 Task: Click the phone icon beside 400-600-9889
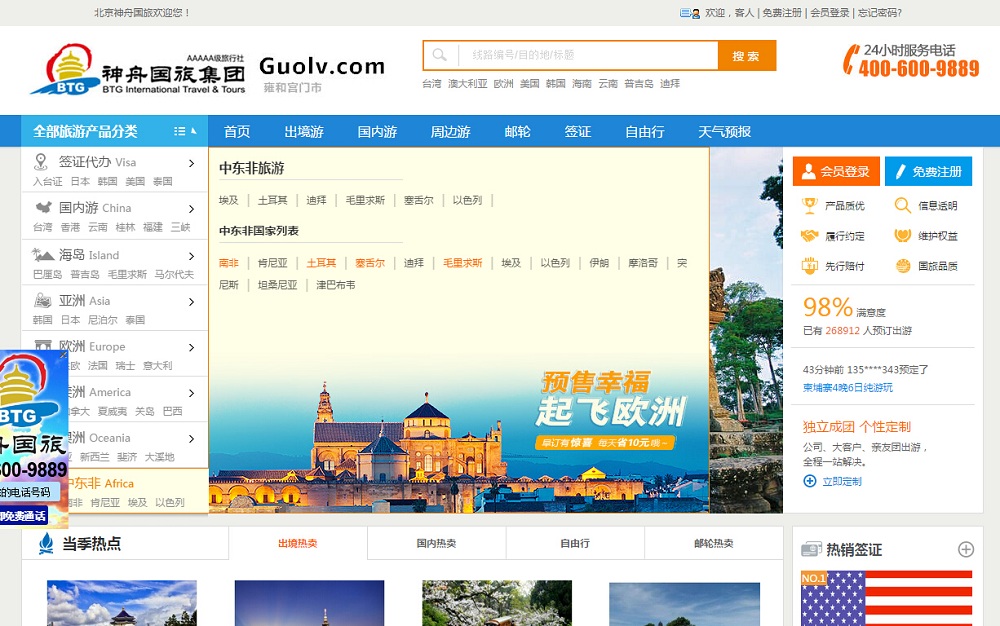tap(851, 59)
